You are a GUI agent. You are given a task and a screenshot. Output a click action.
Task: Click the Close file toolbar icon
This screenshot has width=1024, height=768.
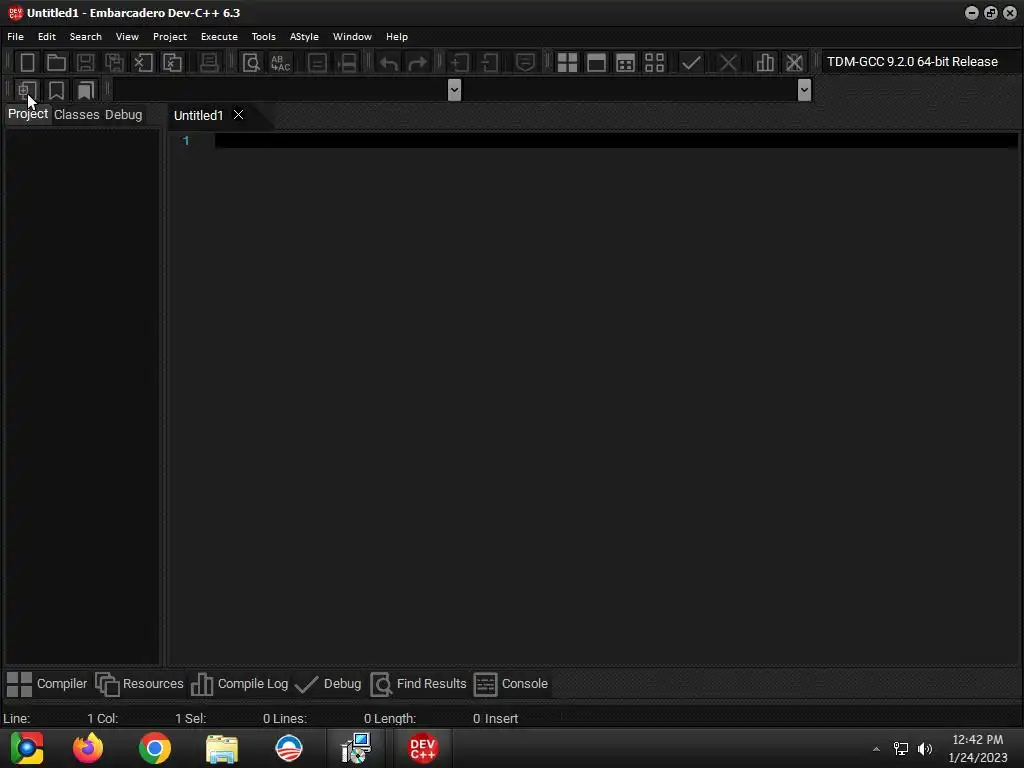pos(143,63)
